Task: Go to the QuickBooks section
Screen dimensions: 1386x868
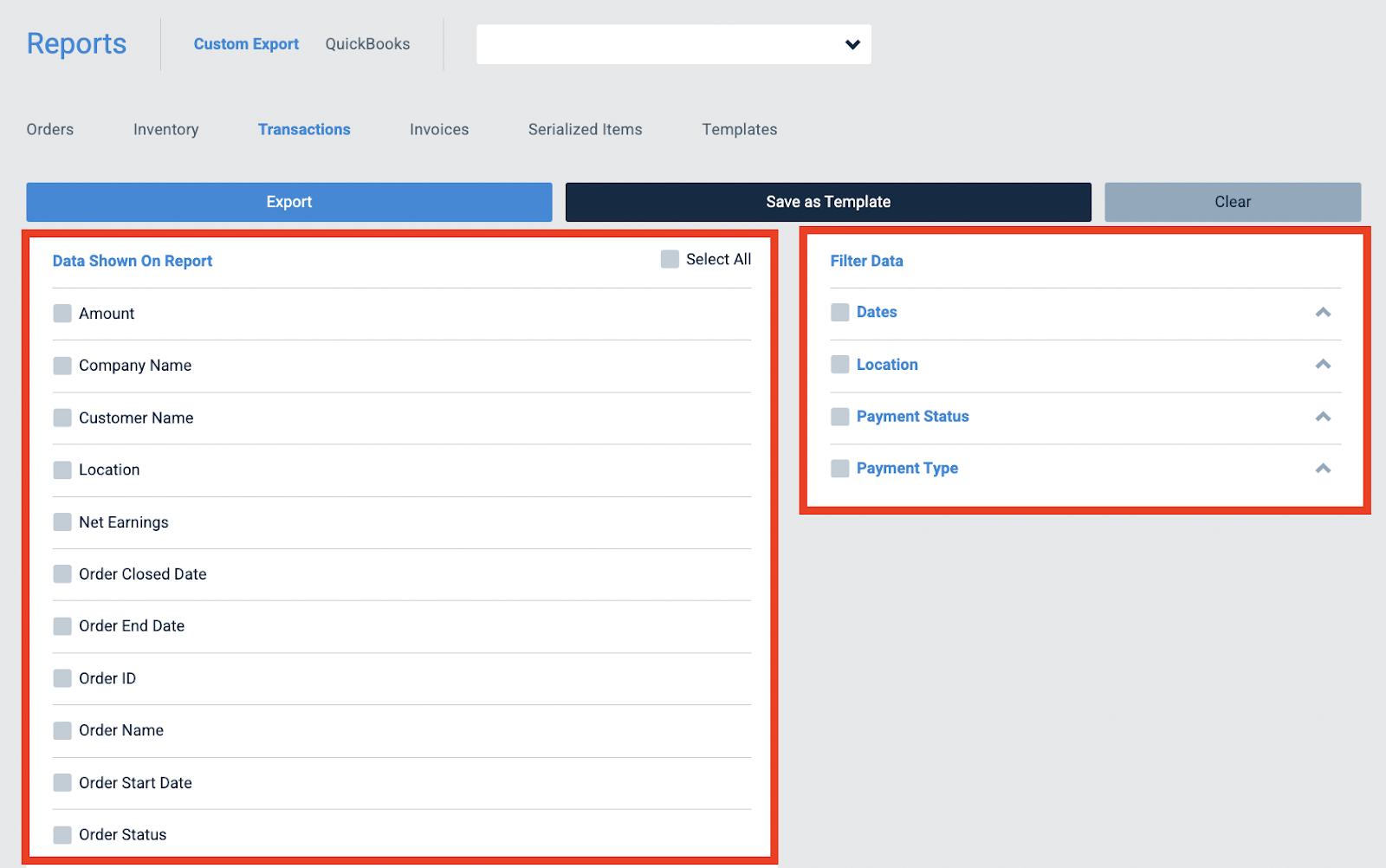Action: [x=367, y=43]
